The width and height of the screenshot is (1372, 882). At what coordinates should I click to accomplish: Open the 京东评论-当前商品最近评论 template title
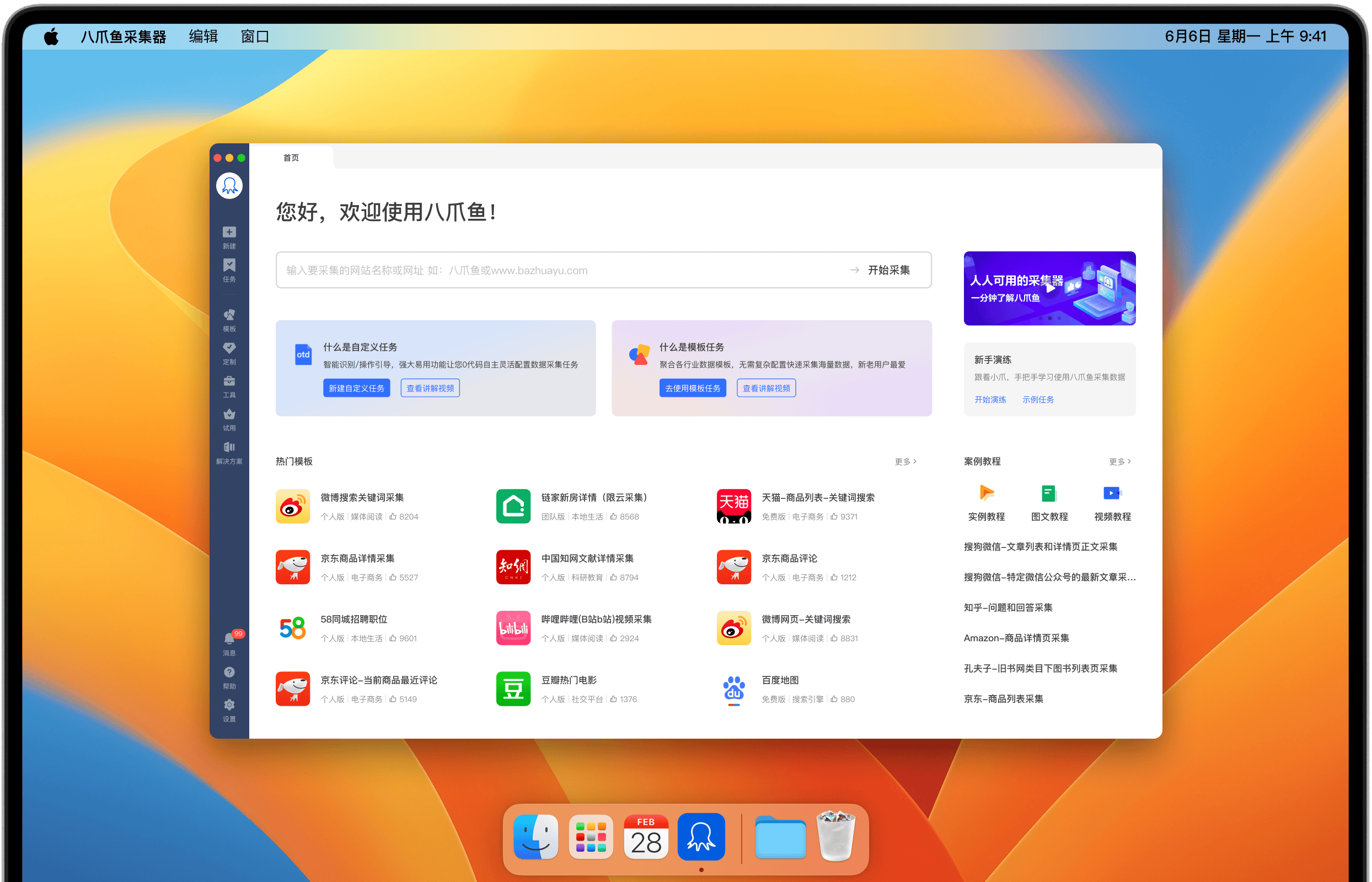(x=379, y=680)
